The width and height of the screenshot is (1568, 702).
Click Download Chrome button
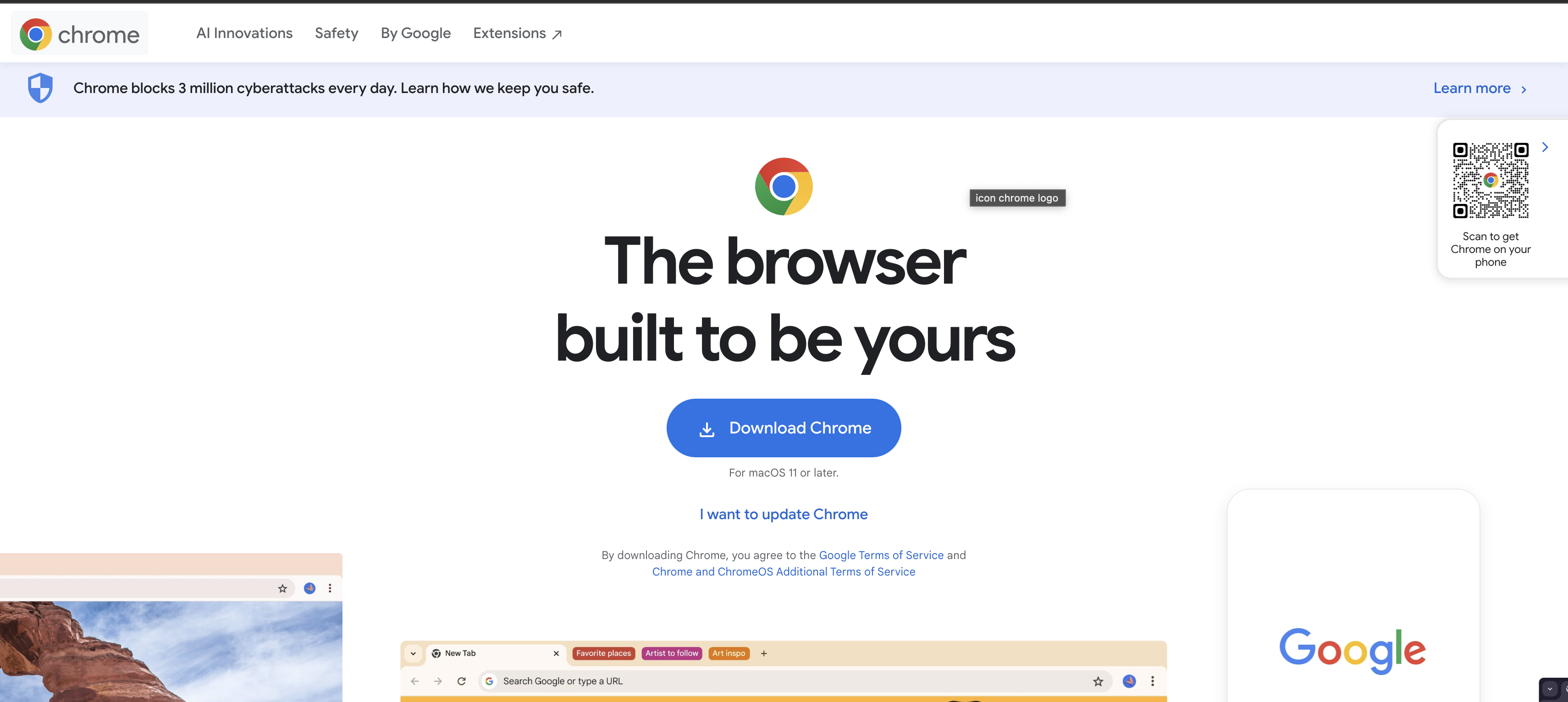[784, 427]
